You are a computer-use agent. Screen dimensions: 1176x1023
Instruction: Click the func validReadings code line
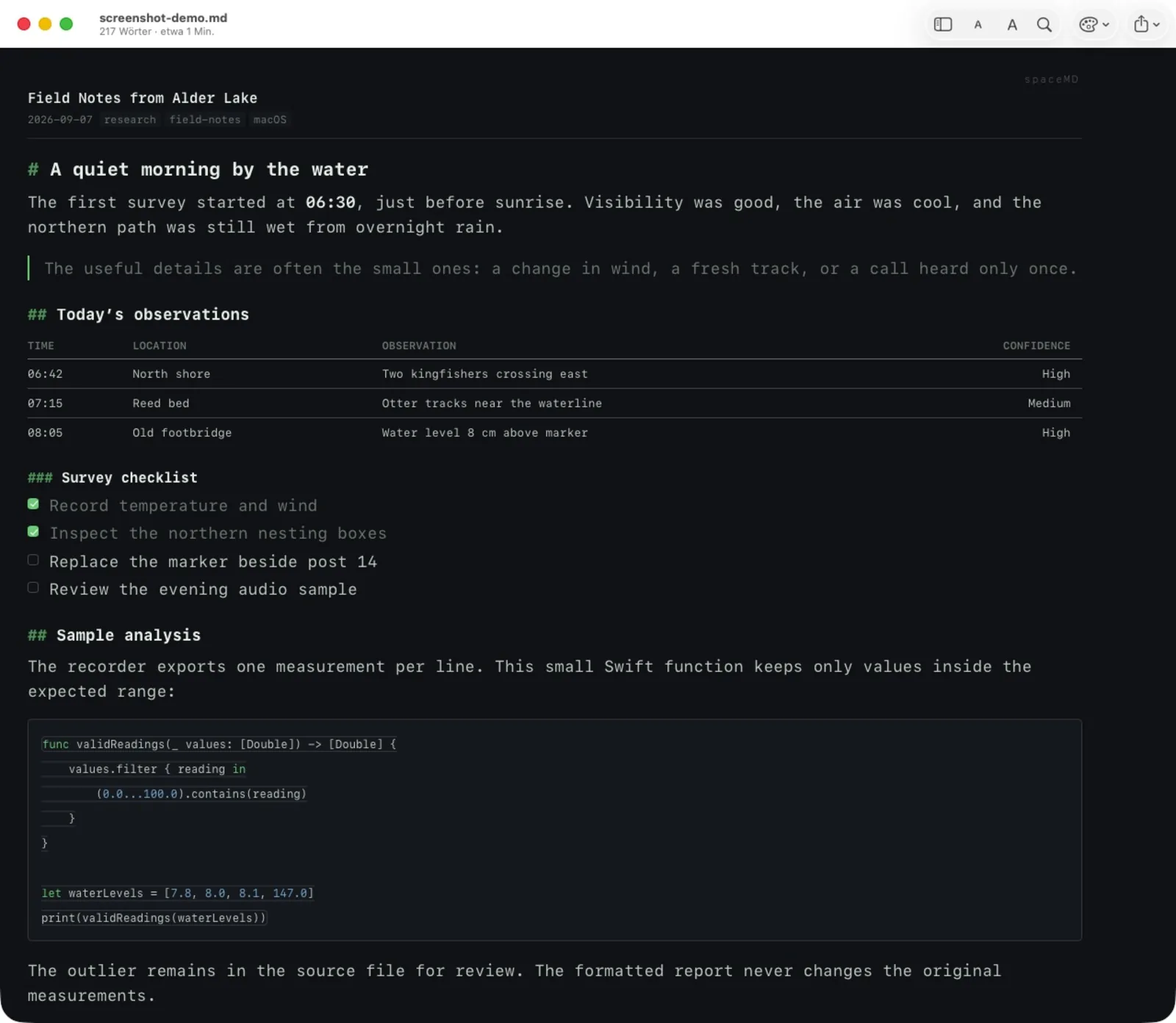click(219, 744)
